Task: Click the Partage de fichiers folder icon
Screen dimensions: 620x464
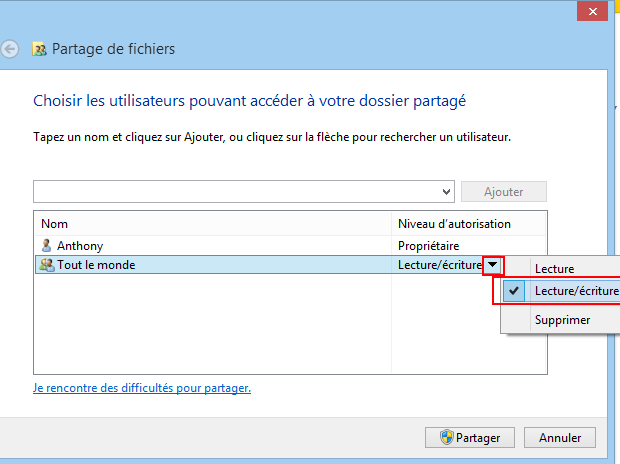Action: (39, 49)
